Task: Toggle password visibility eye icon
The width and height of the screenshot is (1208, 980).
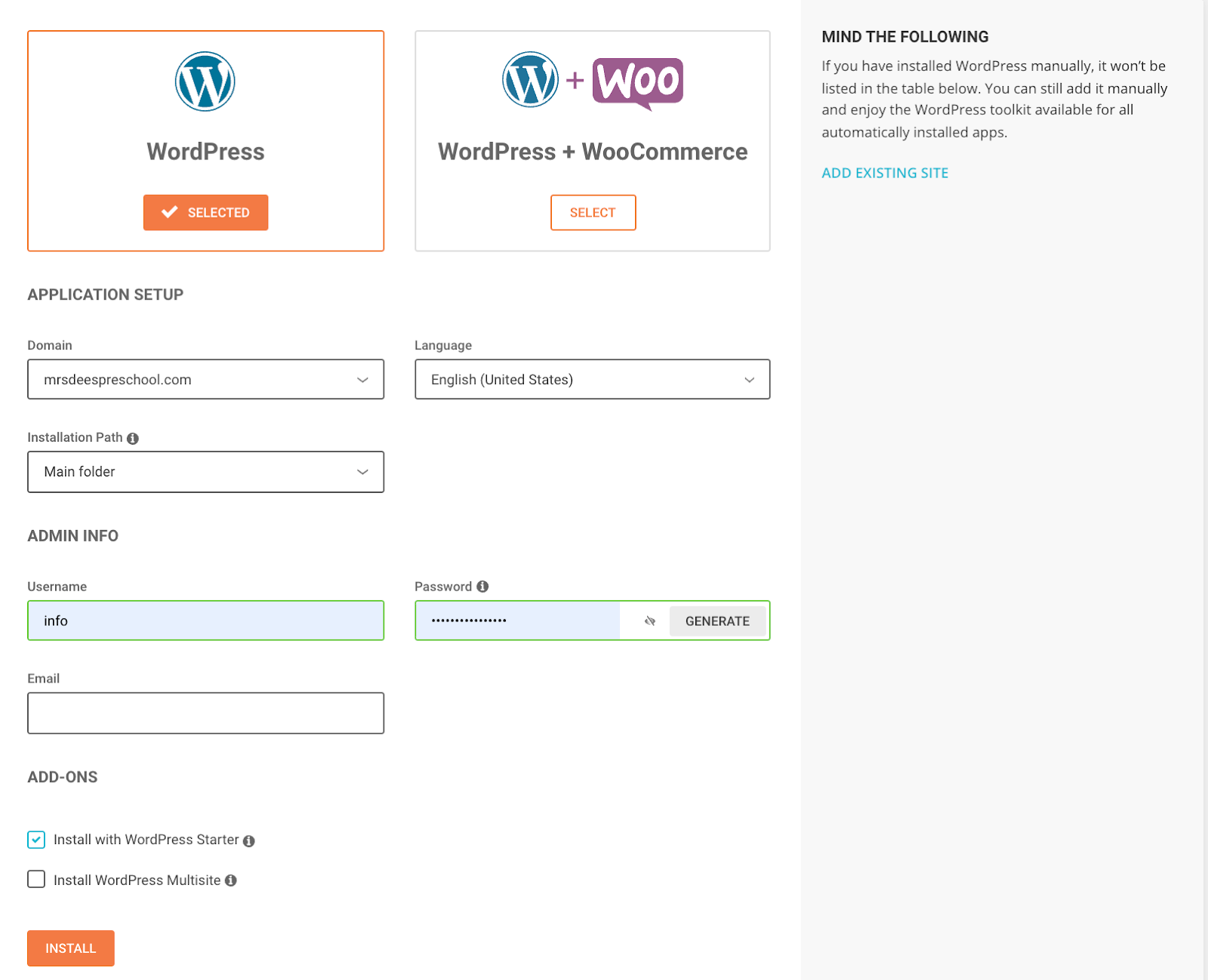Action: tap(650, 621)
